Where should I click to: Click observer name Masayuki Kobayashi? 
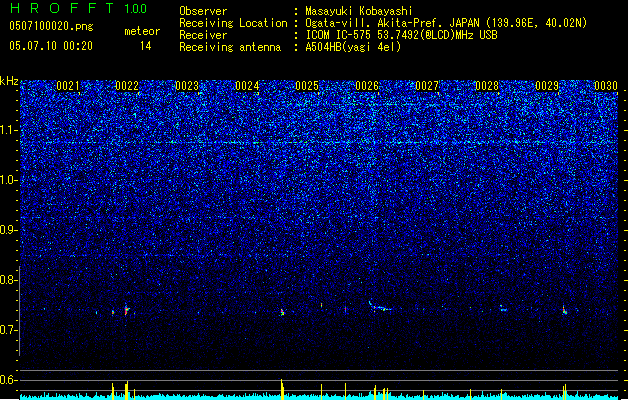click(359, 11)
